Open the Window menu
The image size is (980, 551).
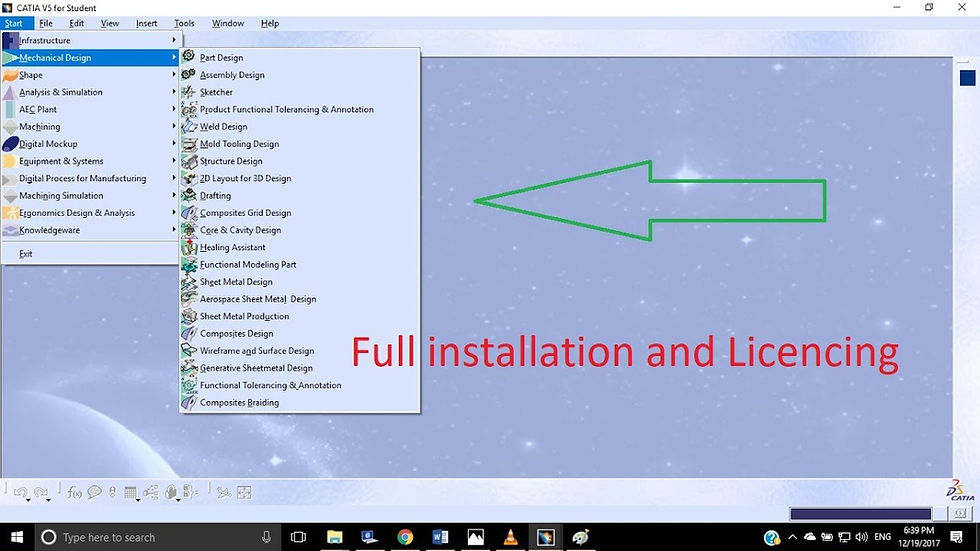tap(228, 23)
